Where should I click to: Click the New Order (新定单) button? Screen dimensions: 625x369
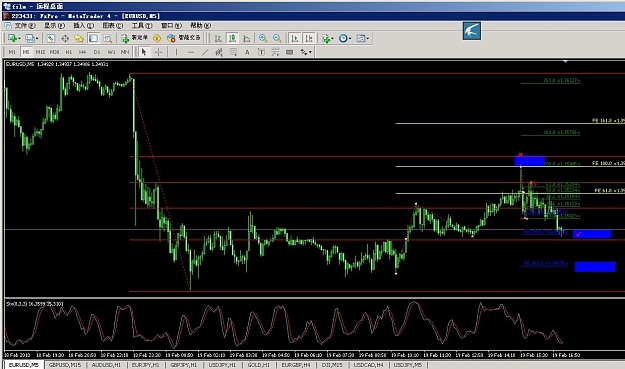(x=135, y=38)
